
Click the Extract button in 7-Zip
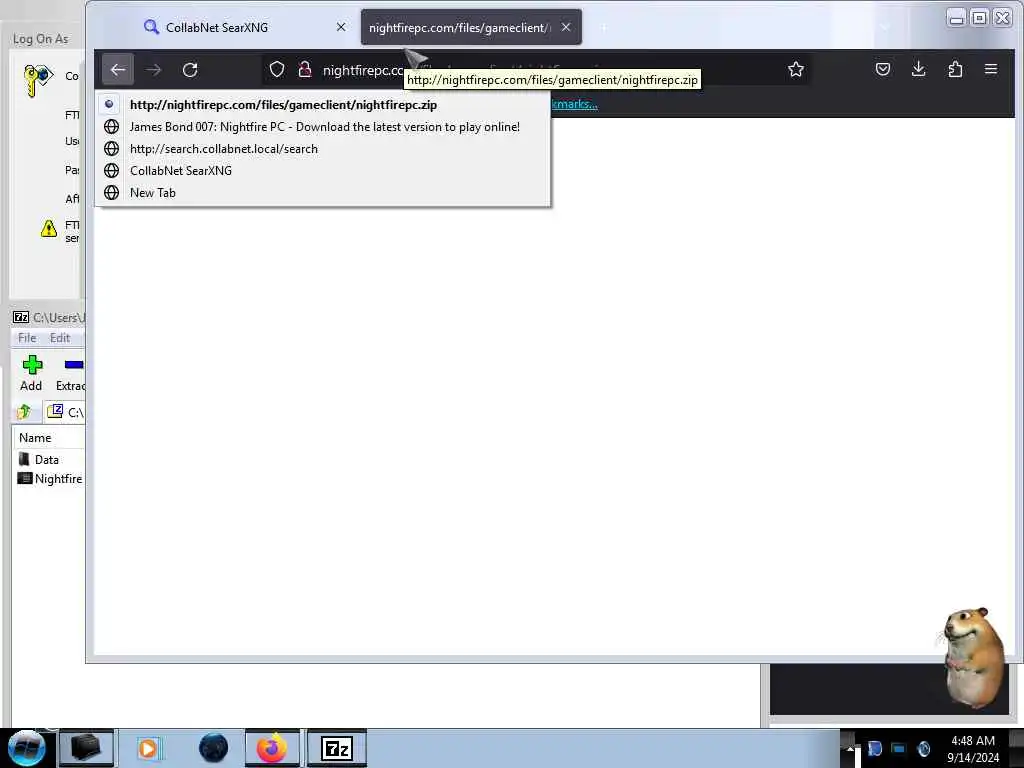[70, 374]
